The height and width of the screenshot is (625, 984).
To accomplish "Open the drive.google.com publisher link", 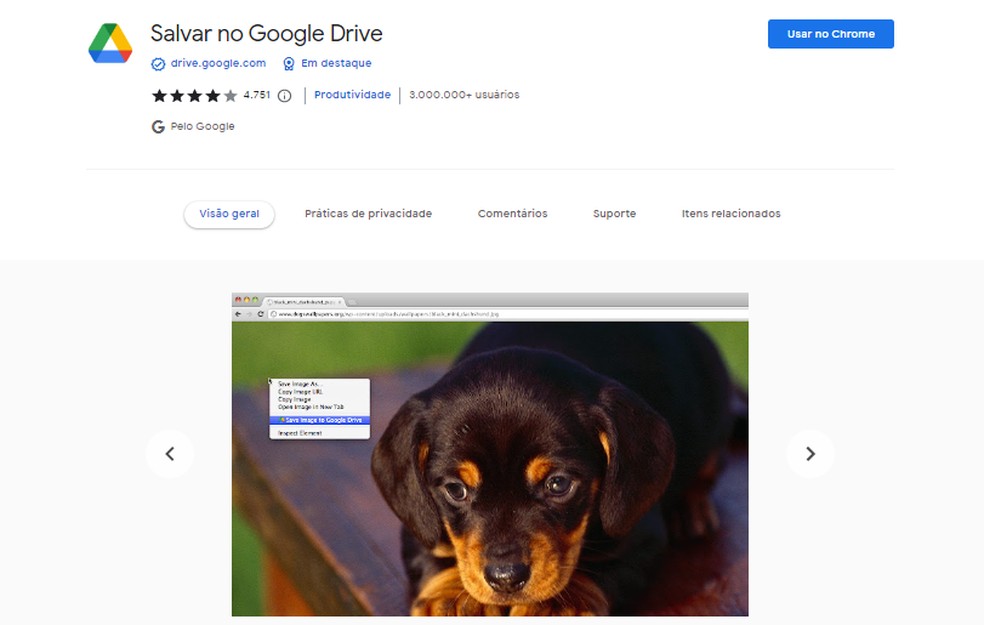I will coord(218,63).
